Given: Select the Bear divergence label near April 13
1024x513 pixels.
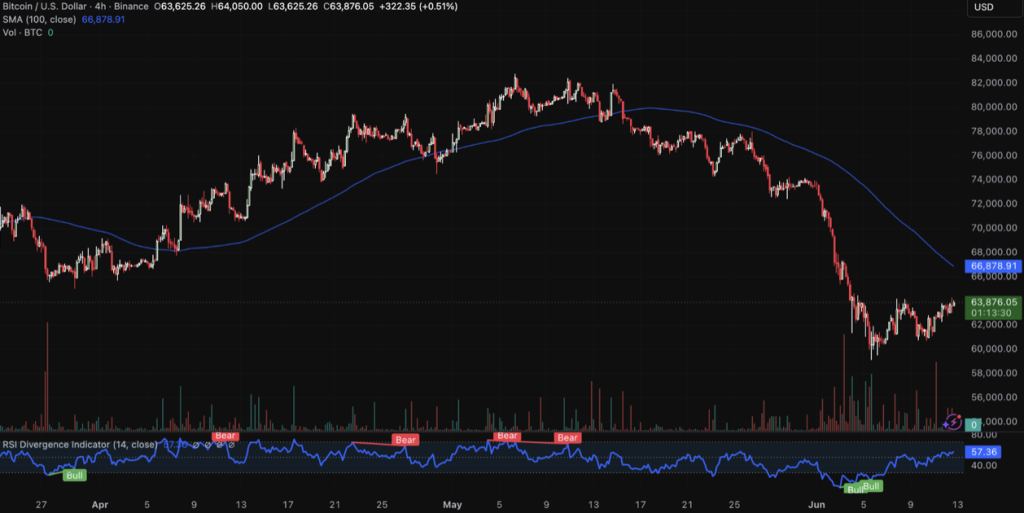Looking at the screenshot, I should [x=225, y=435].
